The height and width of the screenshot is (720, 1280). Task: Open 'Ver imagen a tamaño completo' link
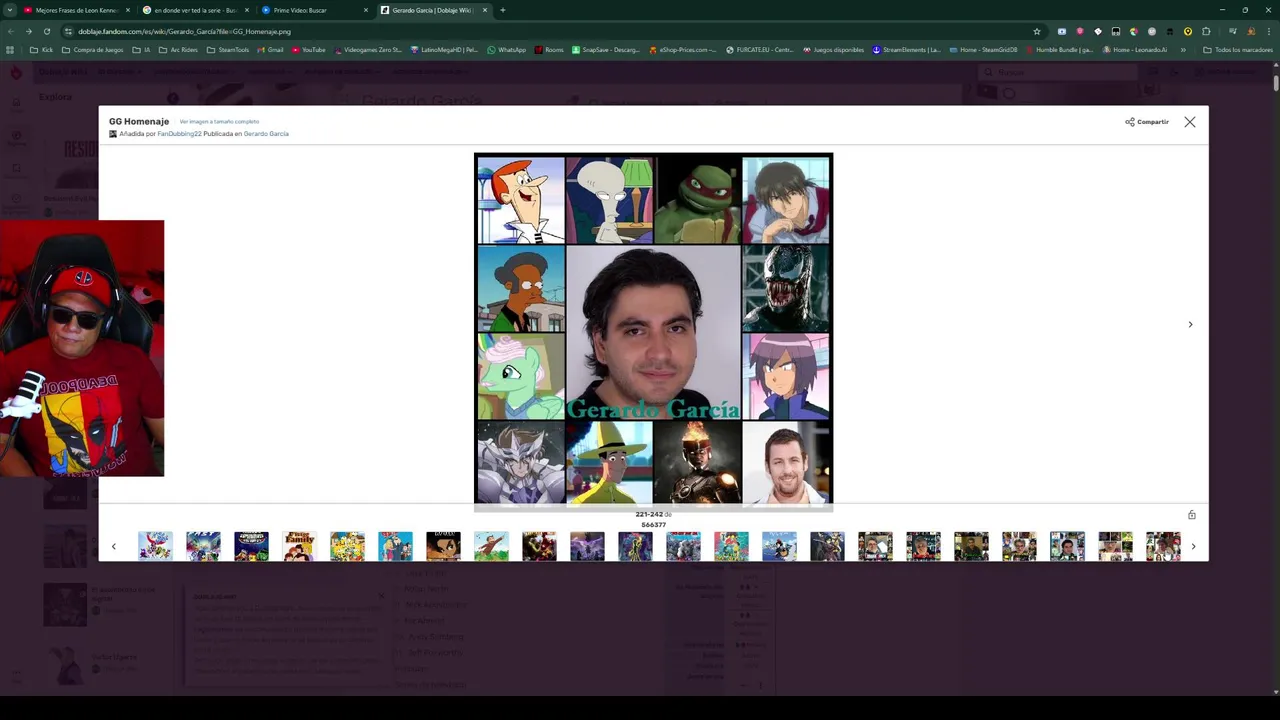tap(219, 122)
